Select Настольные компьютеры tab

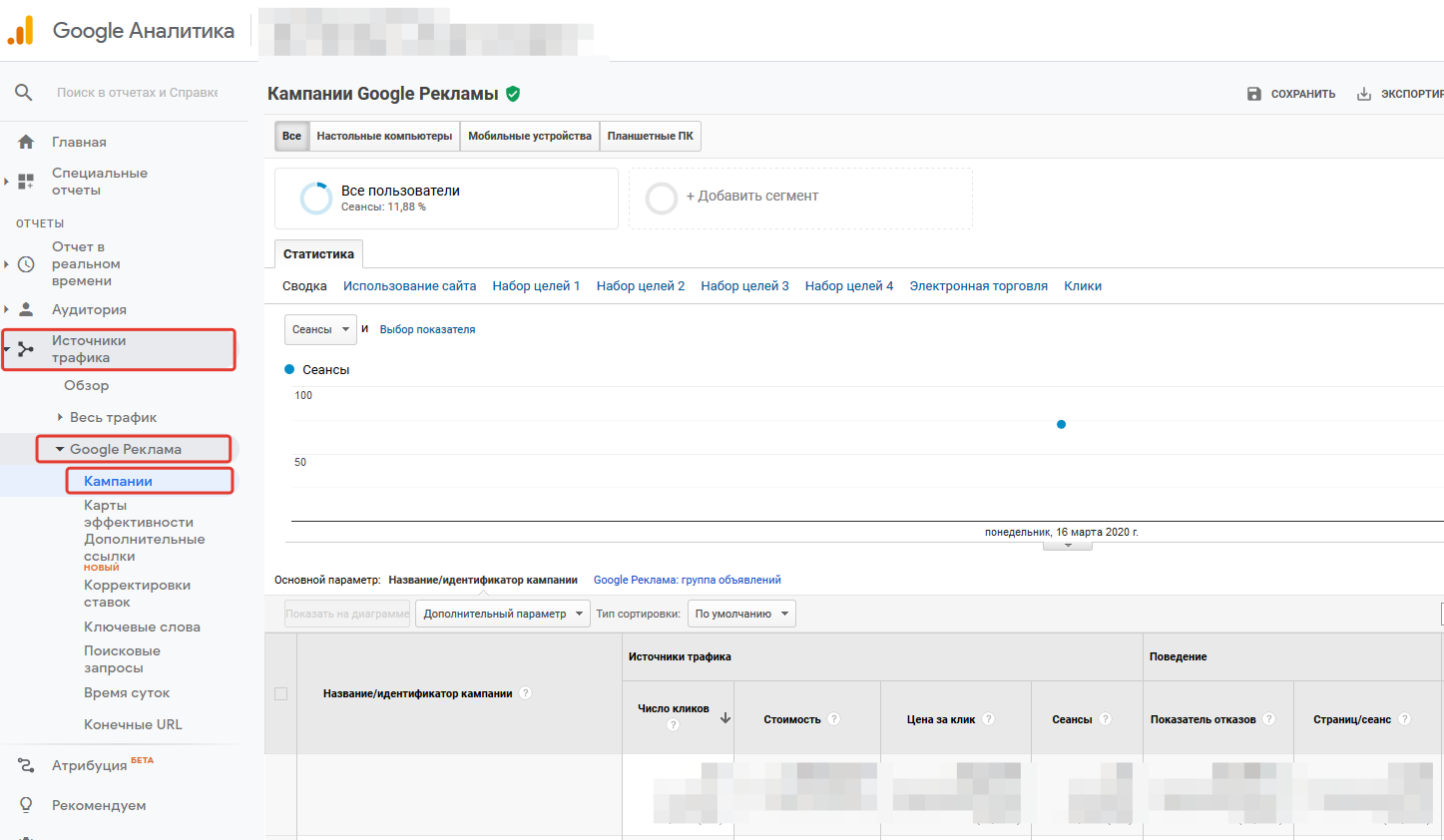[384, 137]
